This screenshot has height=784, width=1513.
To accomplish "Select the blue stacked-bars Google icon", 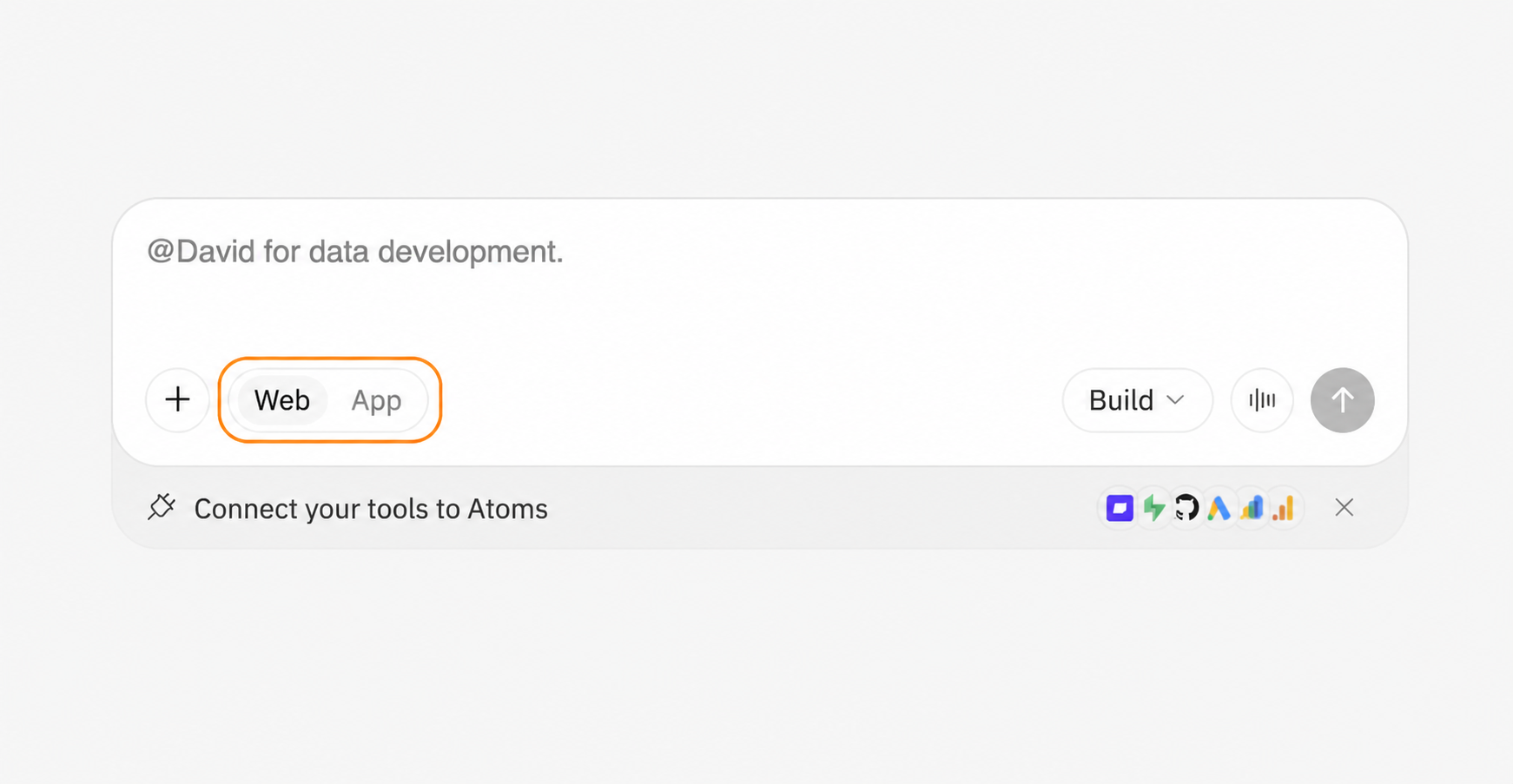I will 1252,508.
